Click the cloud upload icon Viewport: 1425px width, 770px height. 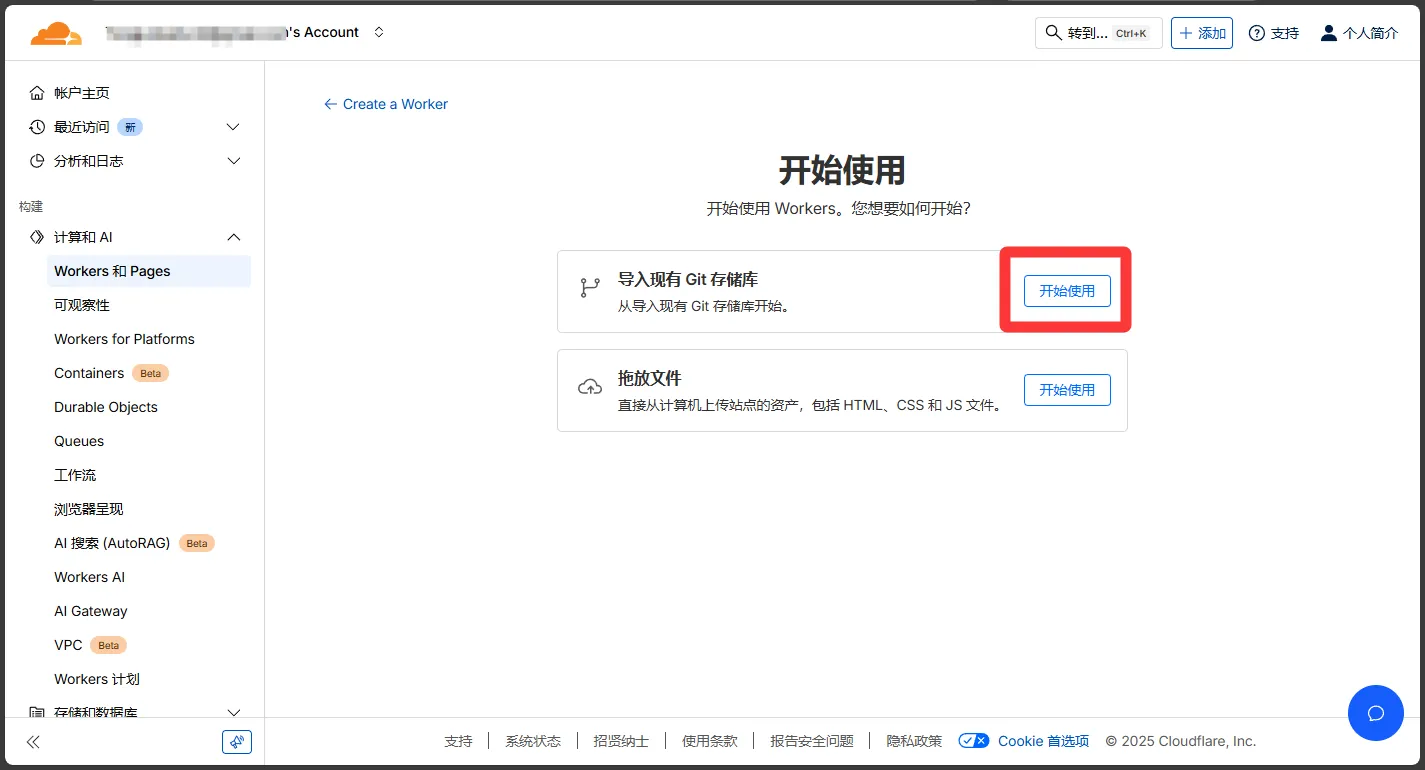tap(590, 387)
